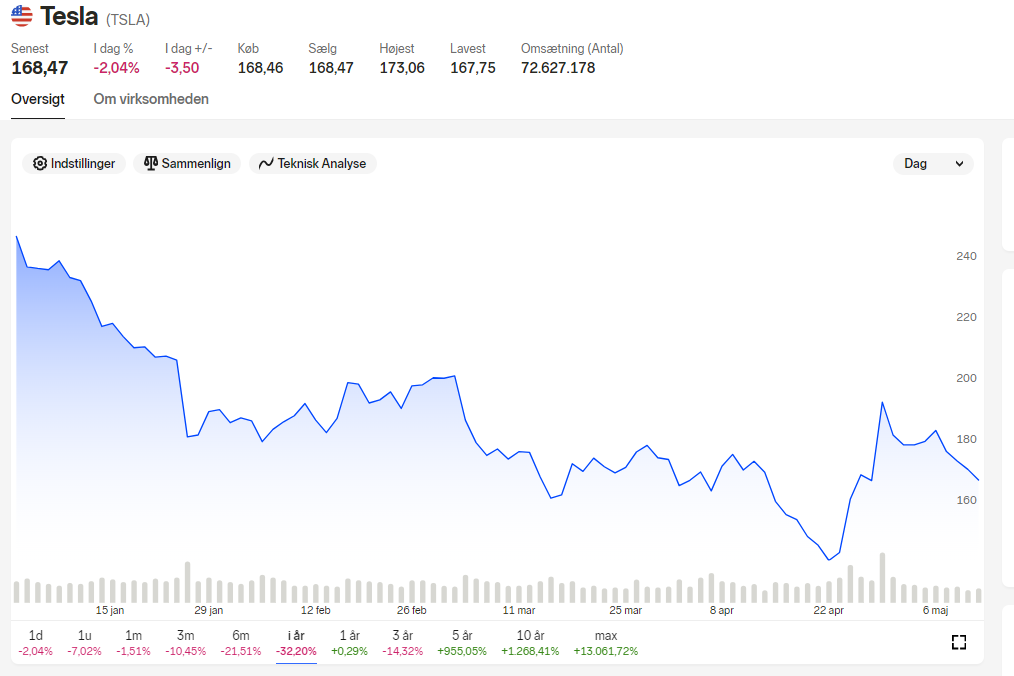Click the 240 price axis label
This screenshot has width=1014, height=676.
tap(966, 256)
